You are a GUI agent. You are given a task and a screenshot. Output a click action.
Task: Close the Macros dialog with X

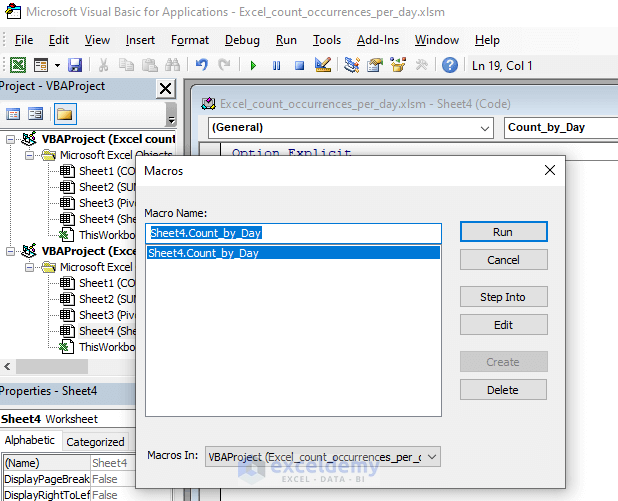[x=550, y=170]
